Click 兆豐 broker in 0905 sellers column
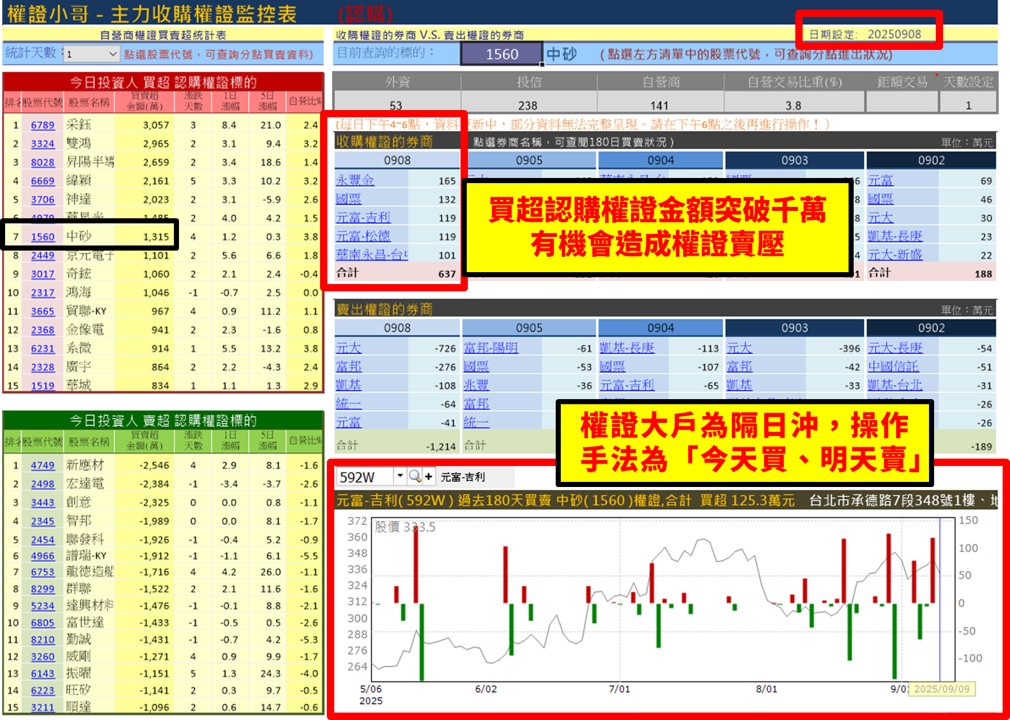The height and width of the screenshot is (720, 1010). coord(477,385)
